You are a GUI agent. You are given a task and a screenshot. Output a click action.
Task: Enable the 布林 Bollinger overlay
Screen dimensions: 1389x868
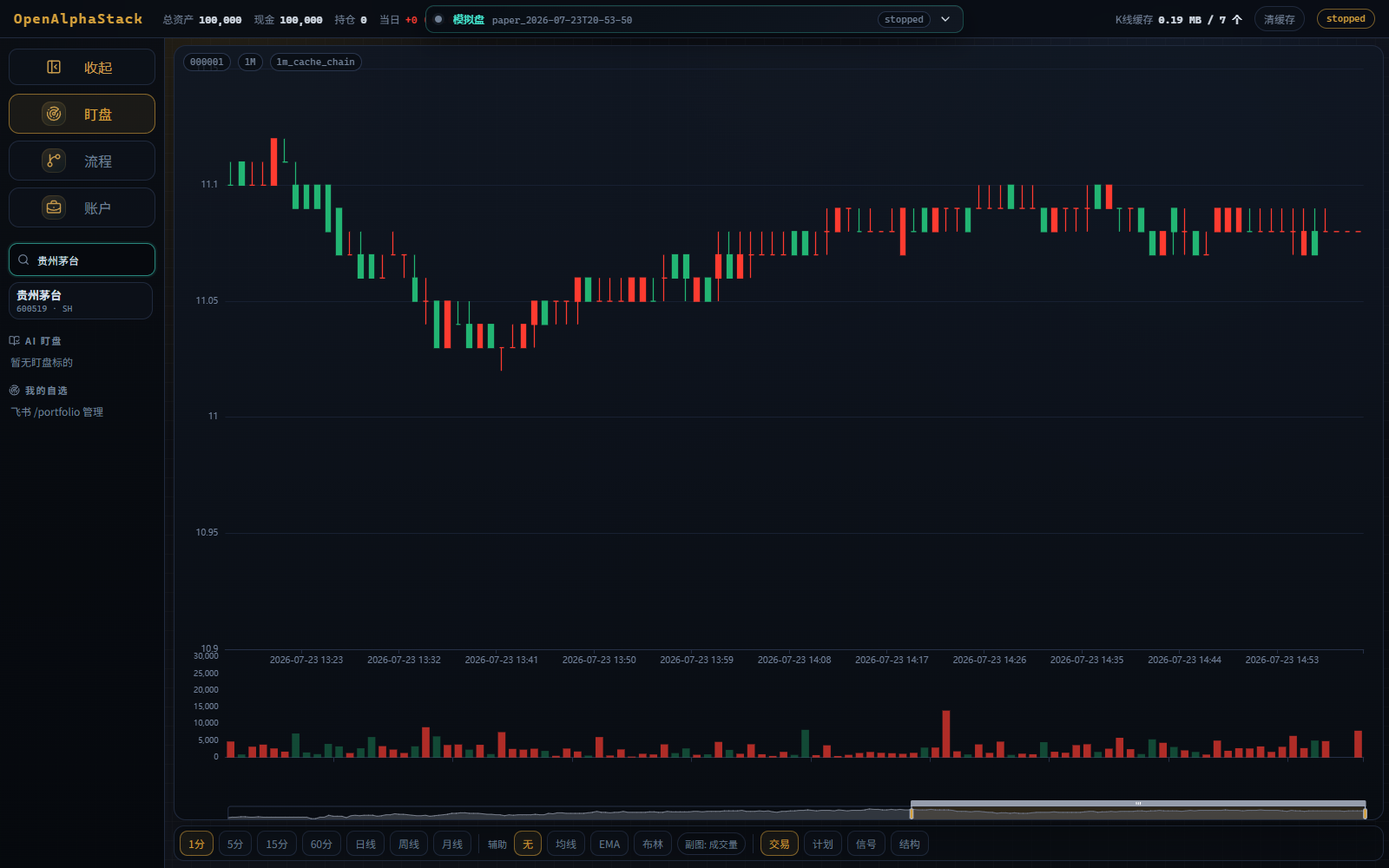[x=653, y=844]
